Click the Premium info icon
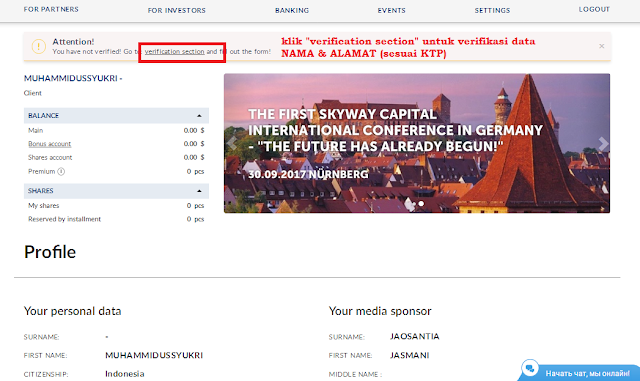640x381 pixels. [61, 172]
